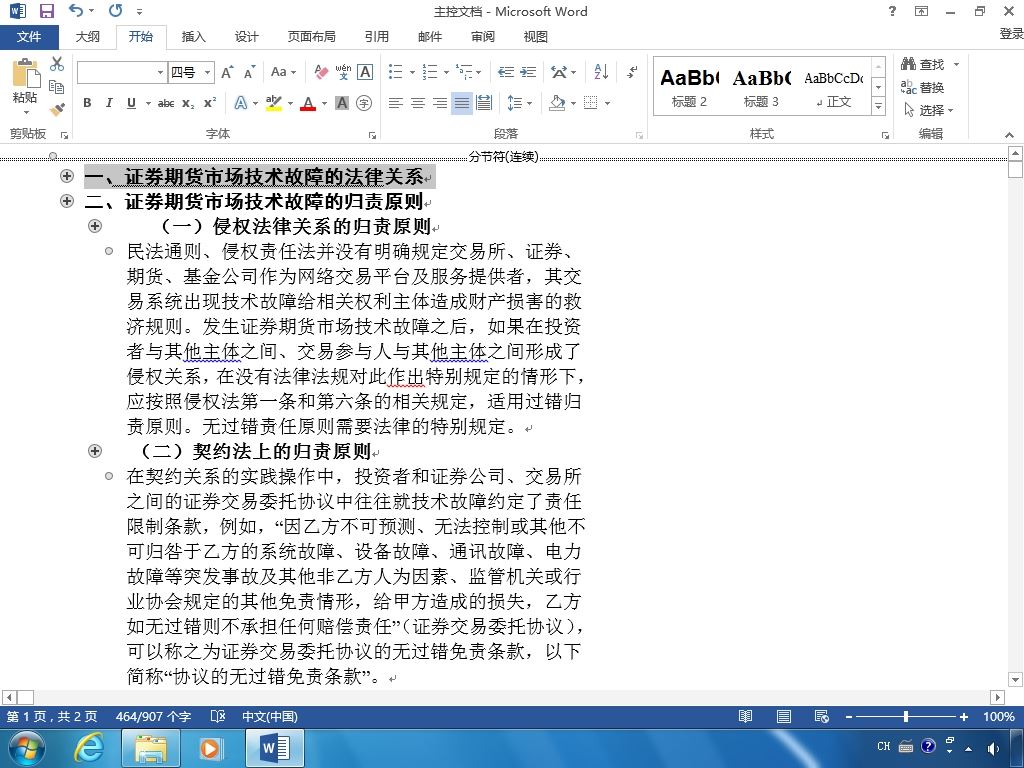The width and height of the screenshot is (1024, 768).
Task: Expand heading (二)契约法上的归责原则
Action: pyautogui.click(x=95, y=451)
